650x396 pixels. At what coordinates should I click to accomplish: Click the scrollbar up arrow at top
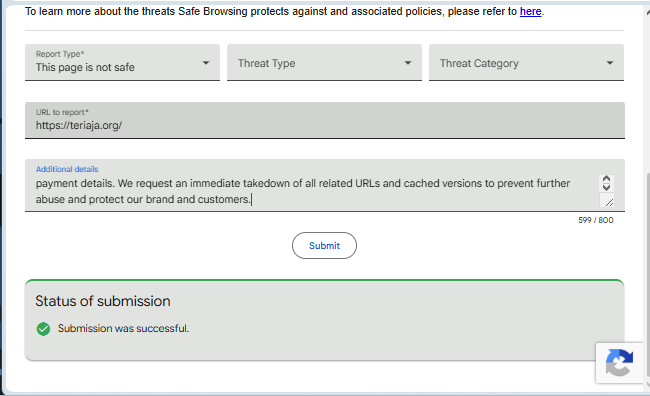pos(648,12)
